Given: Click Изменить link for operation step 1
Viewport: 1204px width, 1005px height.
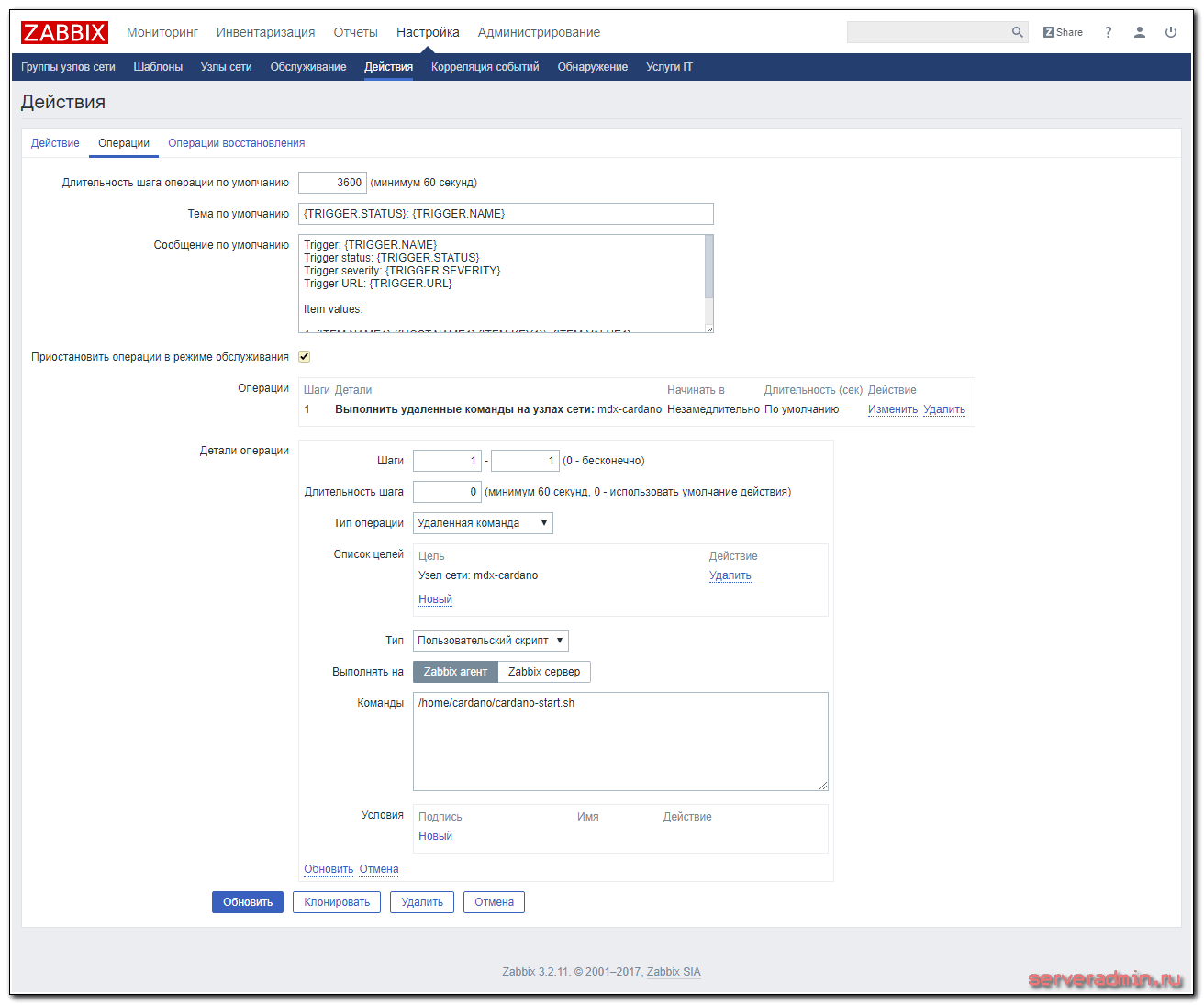Looking at the screenshot, I should click(893, 409).
